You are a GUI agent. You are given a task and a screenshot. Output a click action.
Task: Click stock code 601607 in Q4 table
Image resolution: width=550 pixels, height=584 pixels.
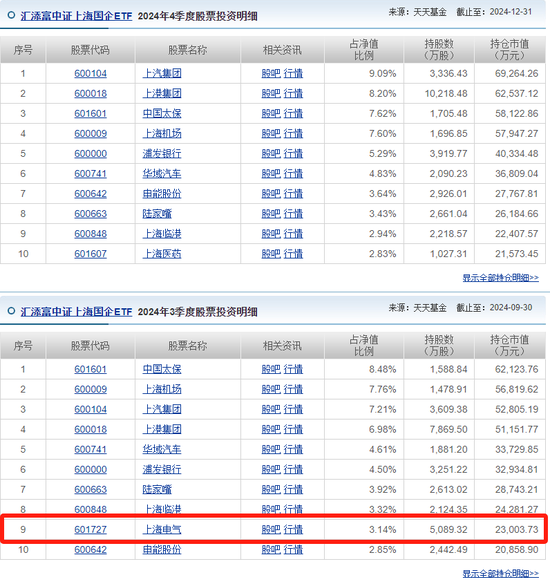tap(90, 254)
